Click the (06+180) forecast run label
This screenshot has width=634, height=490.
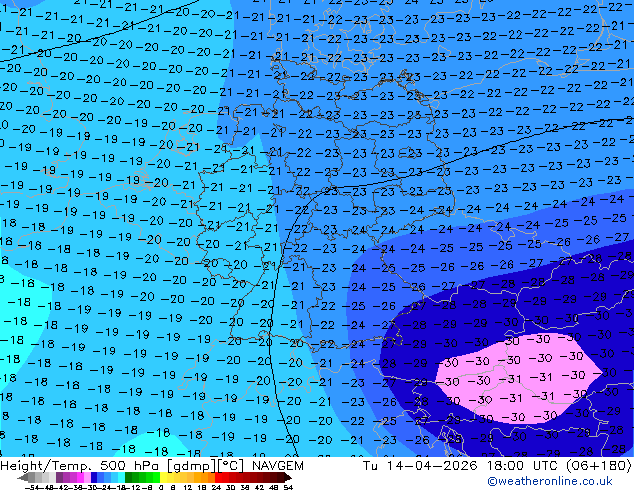coord(598,466)
